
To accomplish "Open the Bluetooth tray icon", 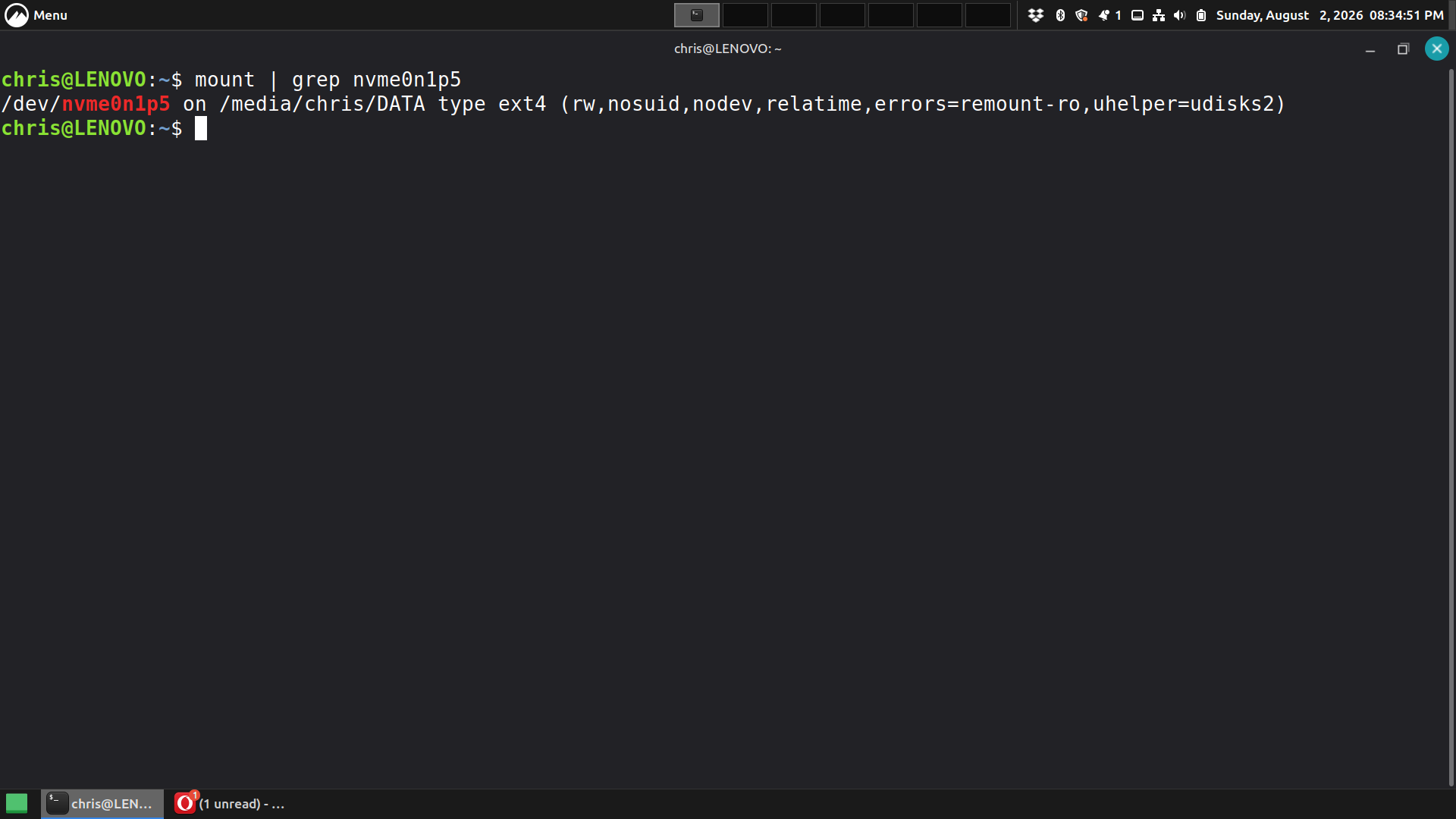I will (x=1060, y=15).
